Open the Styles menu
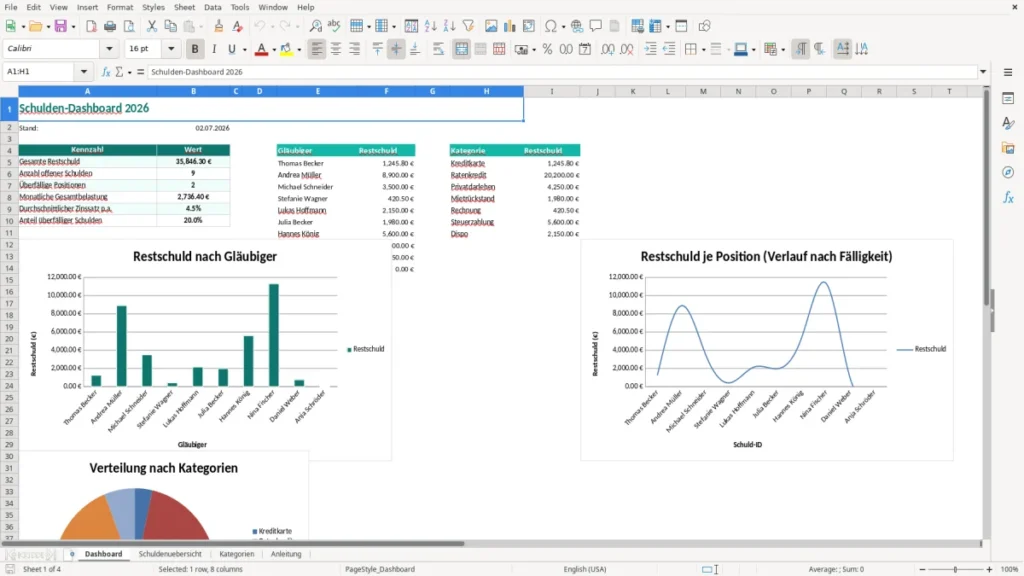This screenshot has height=576, width=1024. point(153,7)
